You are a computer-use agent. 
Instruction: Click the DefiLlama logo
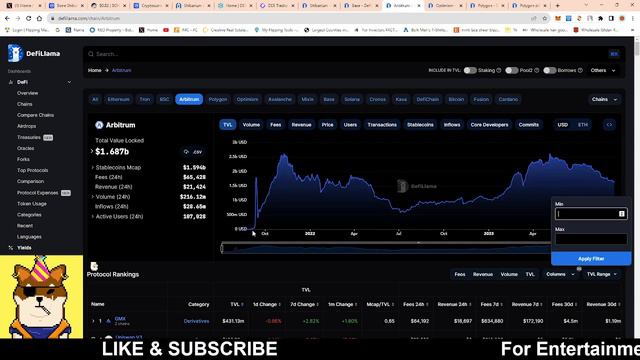pyautogui.click(x=34, y=53)
